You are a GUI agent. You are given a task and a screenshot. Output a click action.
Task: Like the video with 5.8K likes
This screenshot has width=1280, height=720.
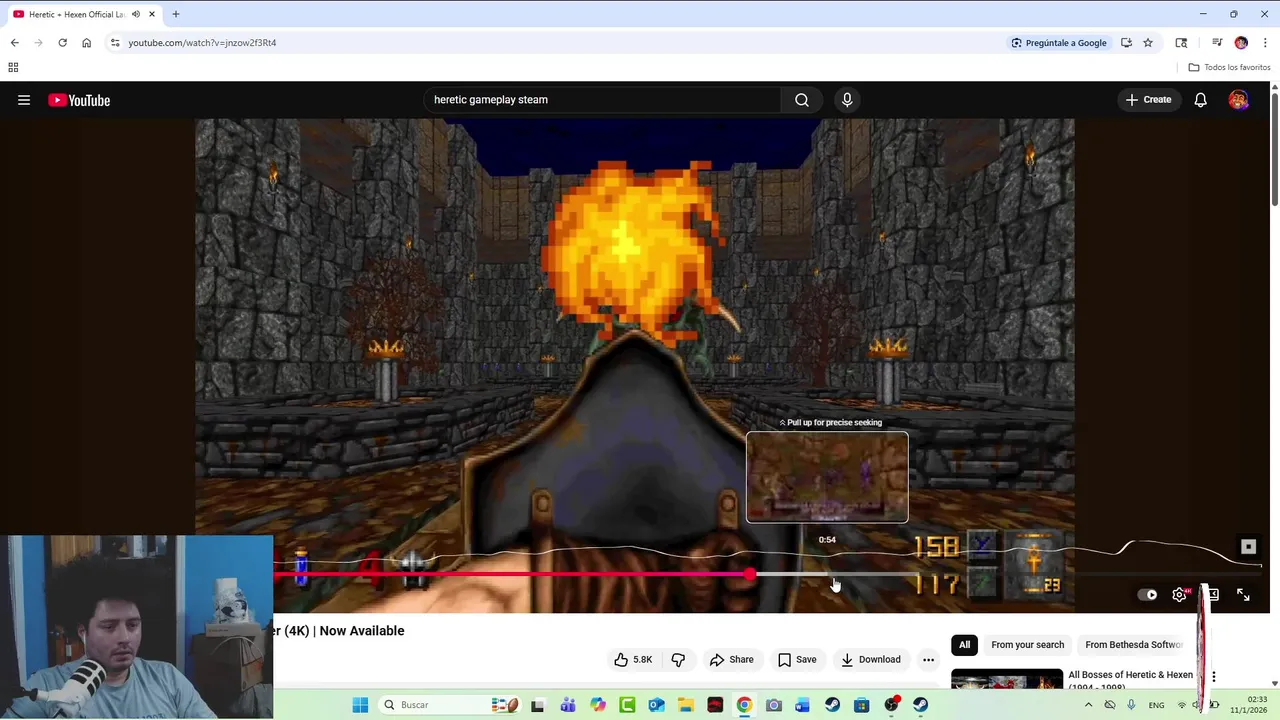click(633, 660)
